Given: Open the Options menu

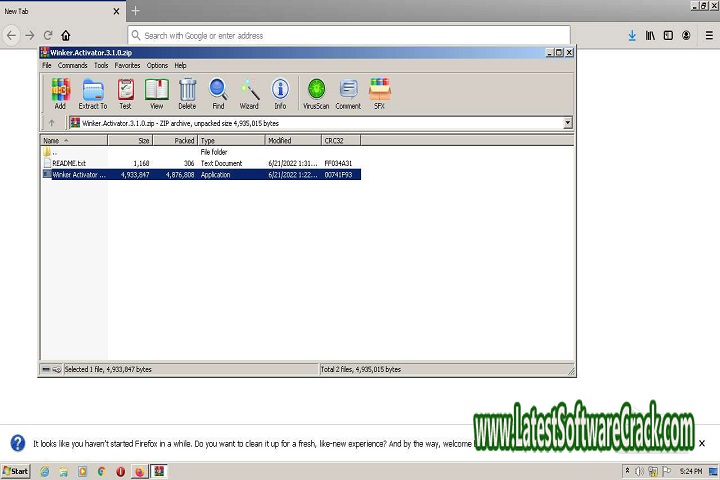Looking at the screenshot, I should pyautogui.click(x=157, y=65).
